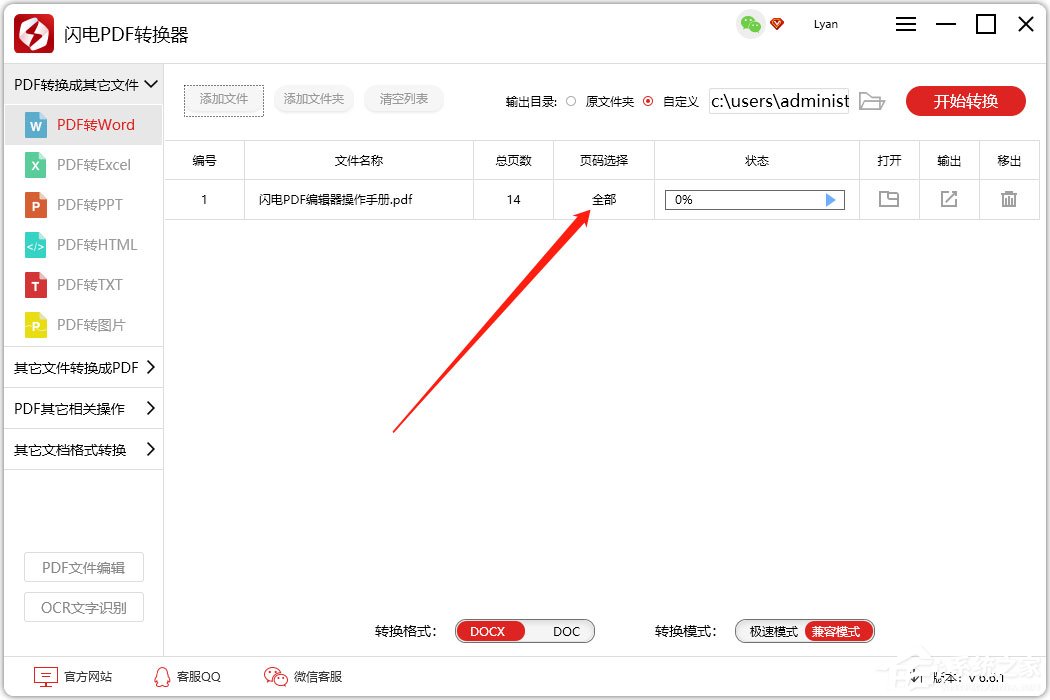
Task: Open WeChat share icon in title bar
Action: point(750,23)
